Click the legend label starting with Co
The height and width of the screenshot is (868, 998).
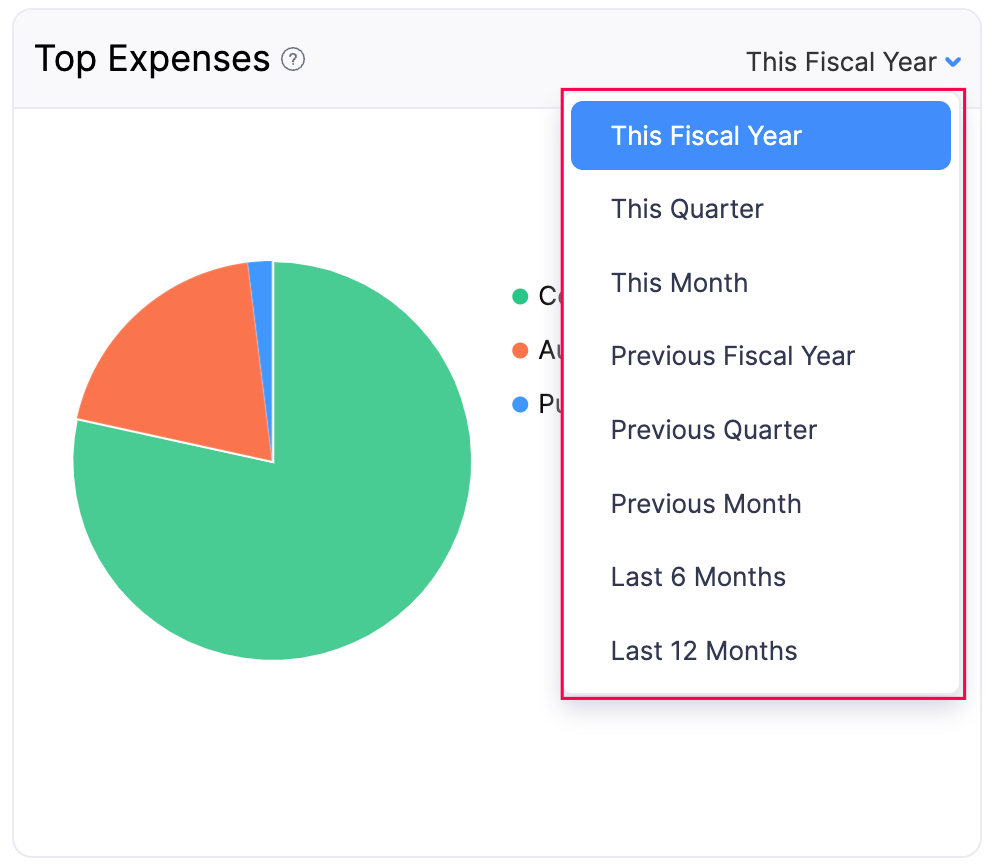tap(545, 296)
